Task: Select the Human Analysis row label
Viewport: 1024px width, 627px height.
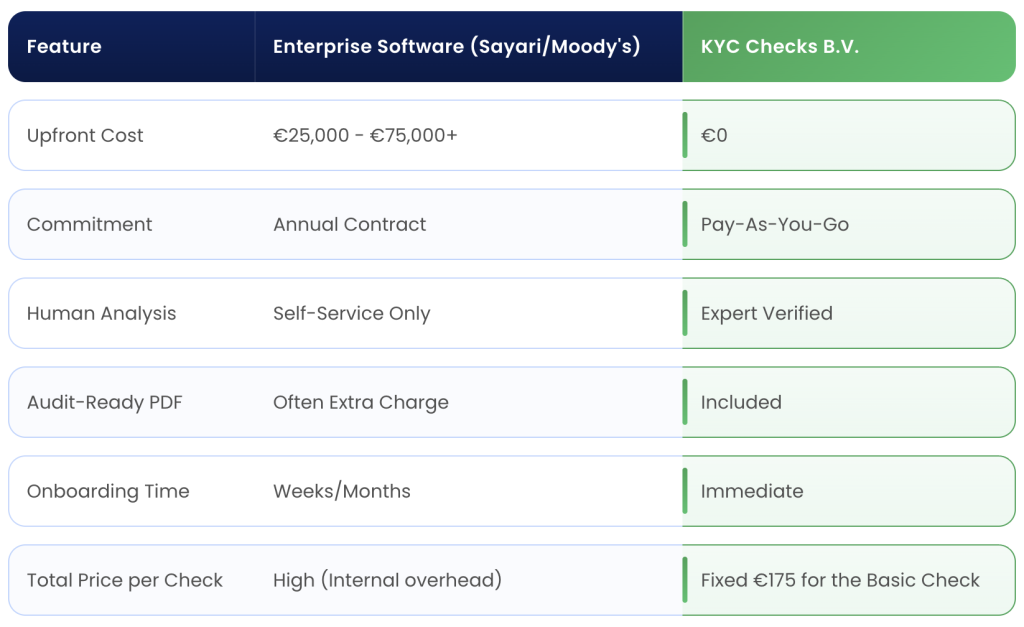Action: [x=101, y=314]
